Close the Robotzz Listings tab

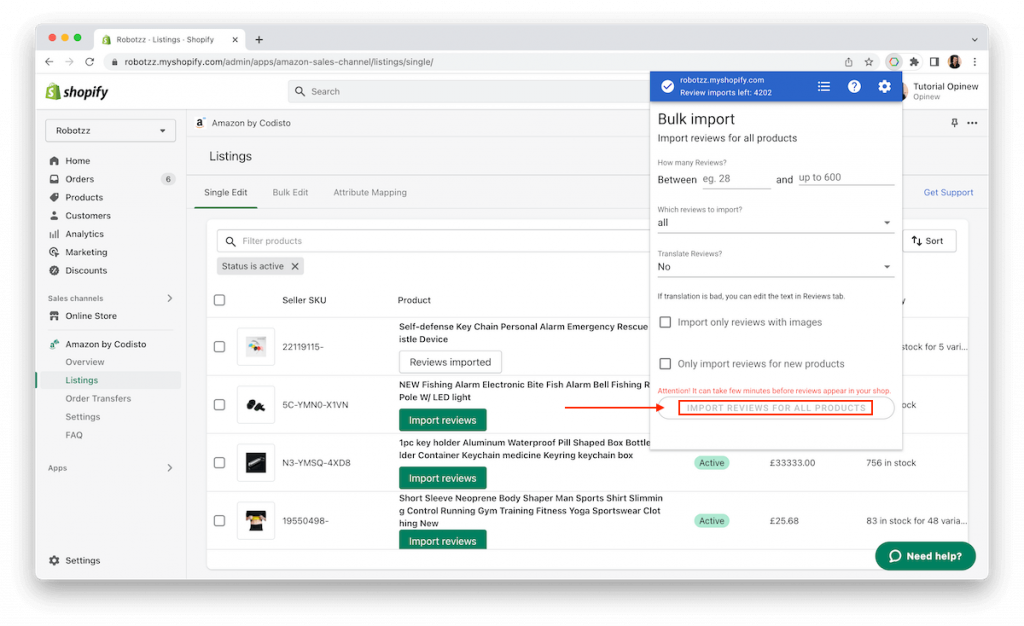(x=235, y=40)
